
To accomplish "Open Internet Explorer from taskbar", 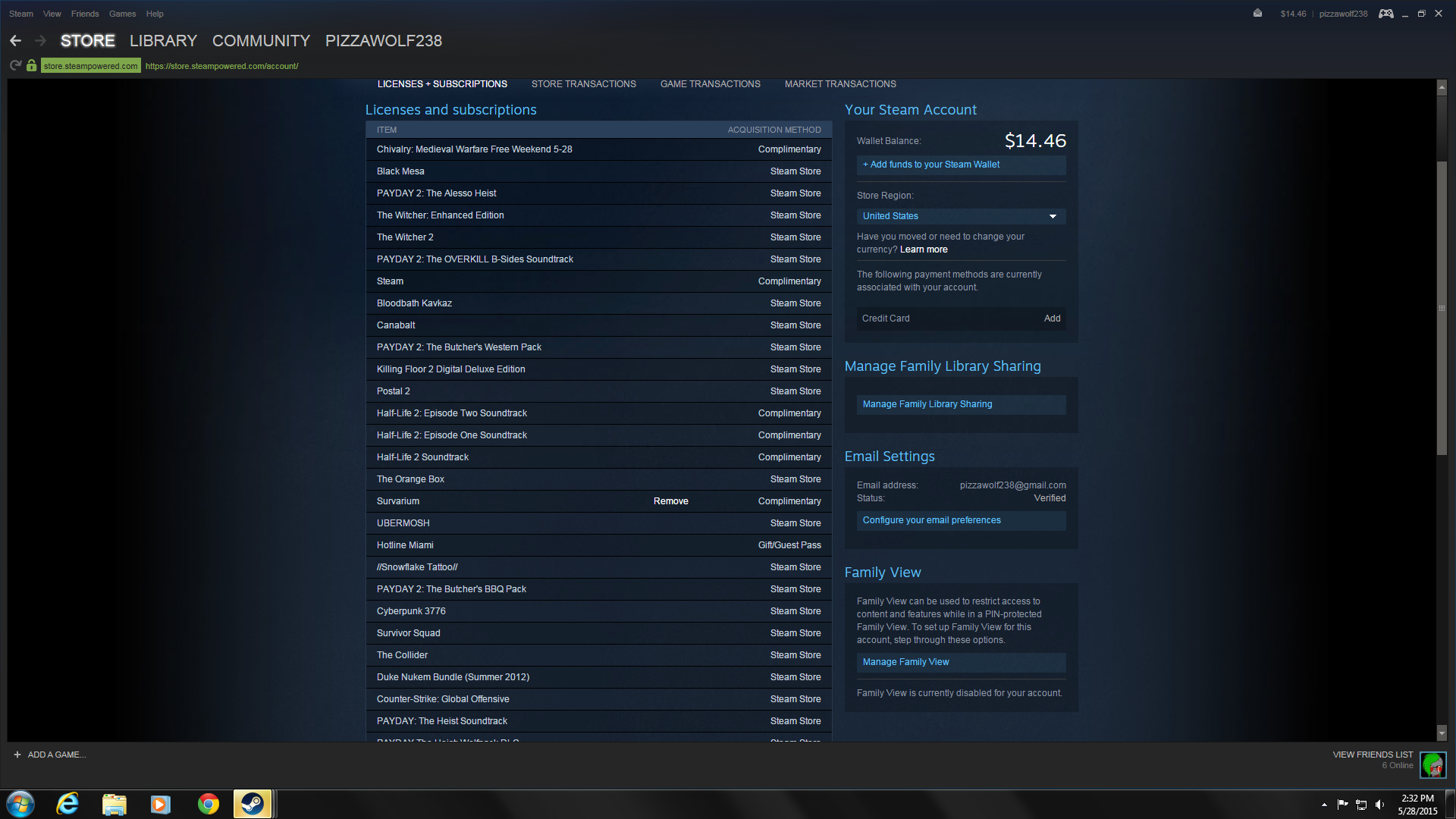I will 67,804.
